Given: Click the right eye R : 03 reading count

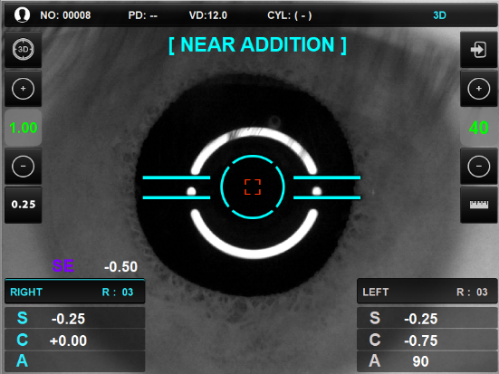Looking at the screenshot, I should (117, 292).
